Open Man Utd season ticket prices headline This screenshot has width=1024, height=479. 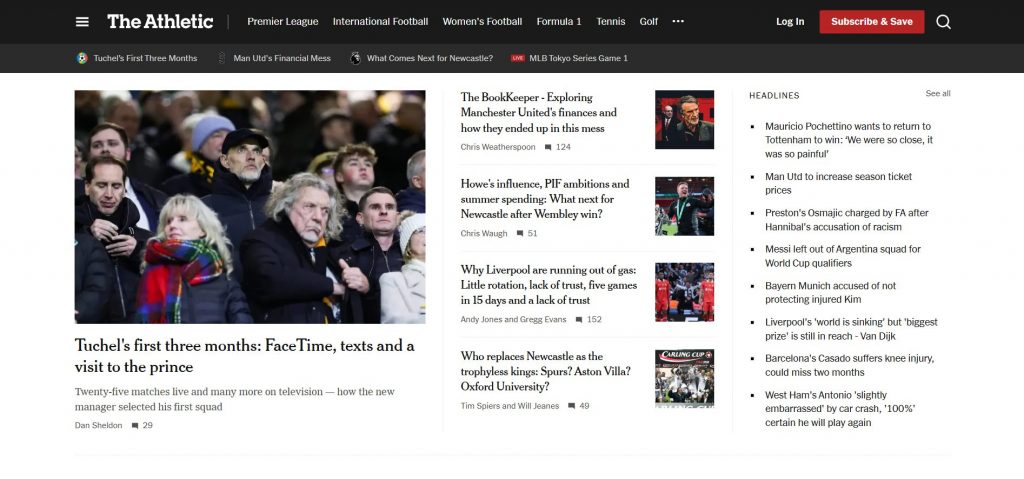839,183
